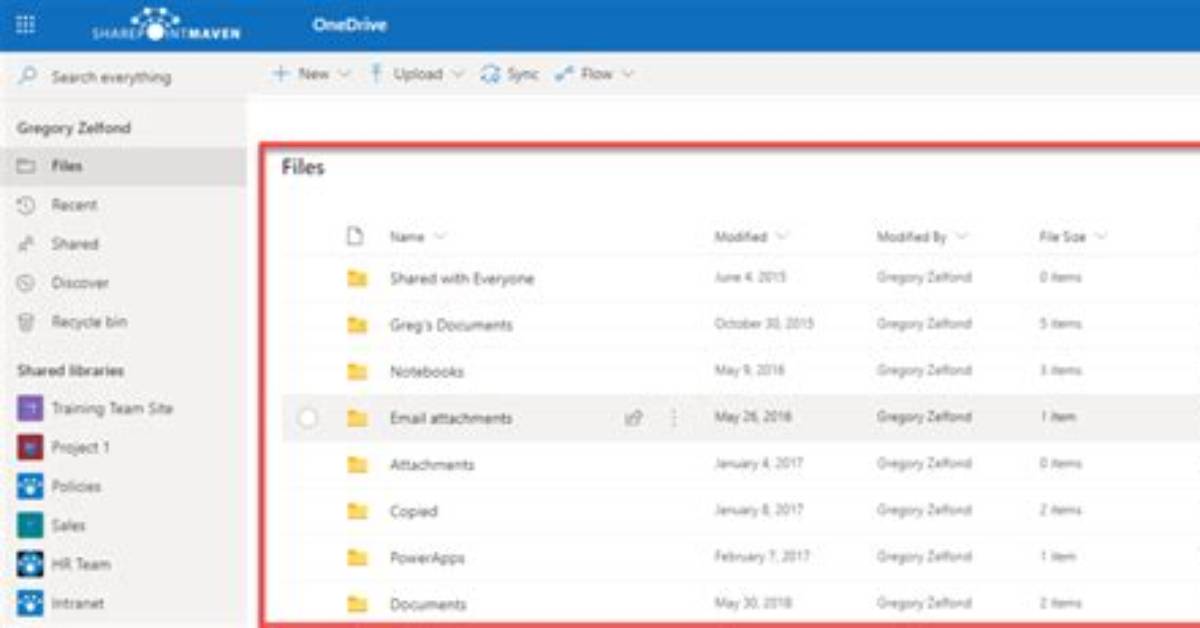The width and height of the screenshot is (1200, 628).
Task: Click the Recent clock icon
Action: point(28,205)
